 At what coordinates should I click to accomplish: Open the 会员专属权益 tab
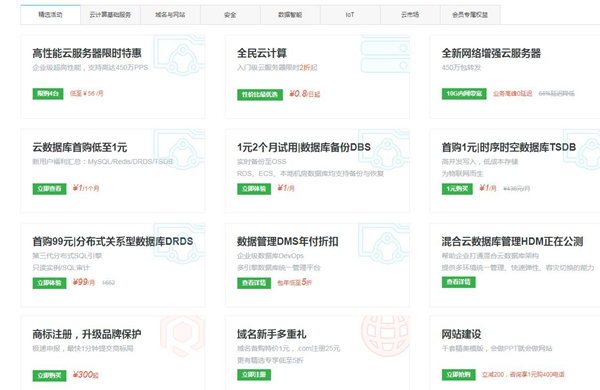tap(470, 15)
